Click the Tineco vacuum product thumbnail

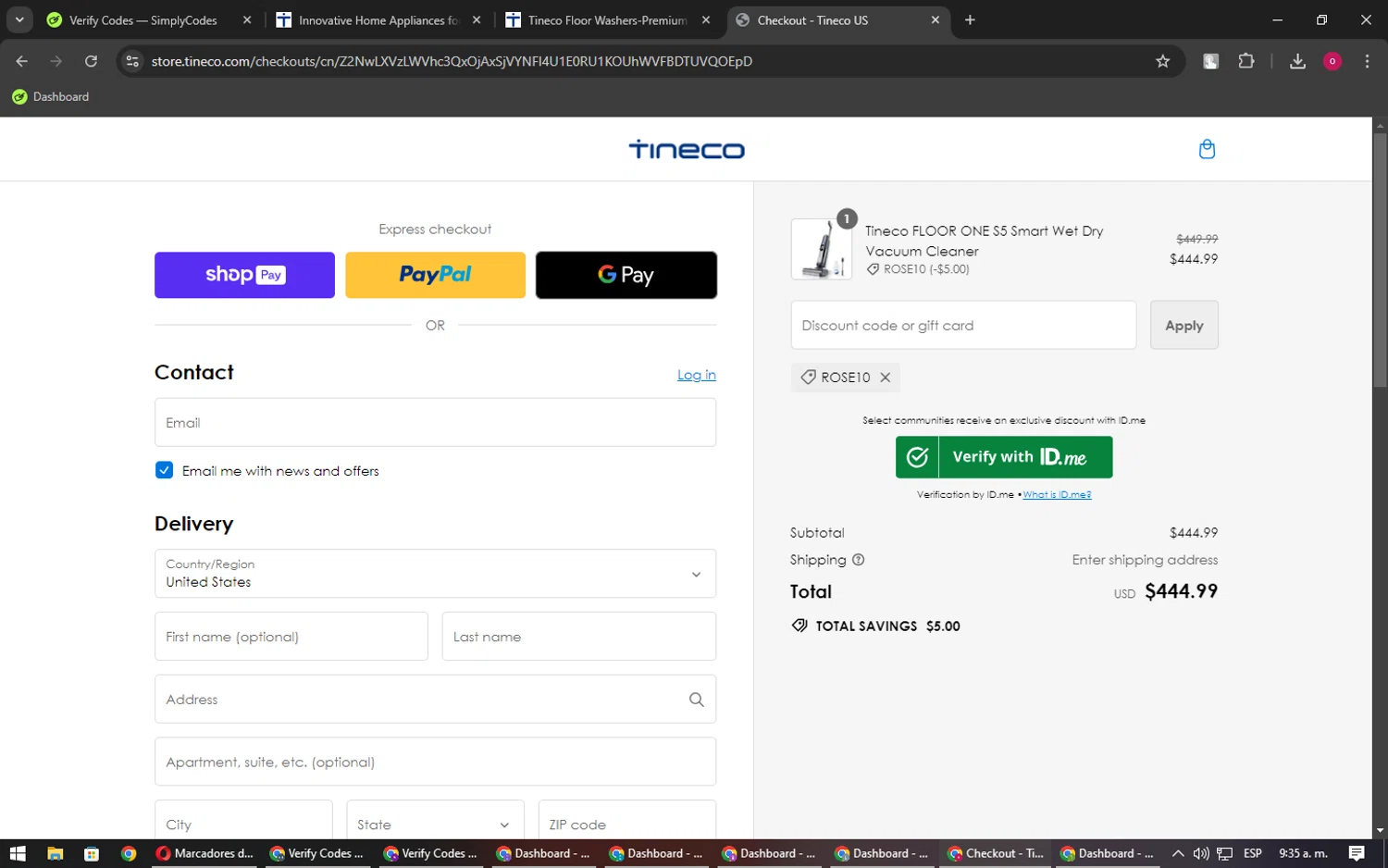coord(822,249)
